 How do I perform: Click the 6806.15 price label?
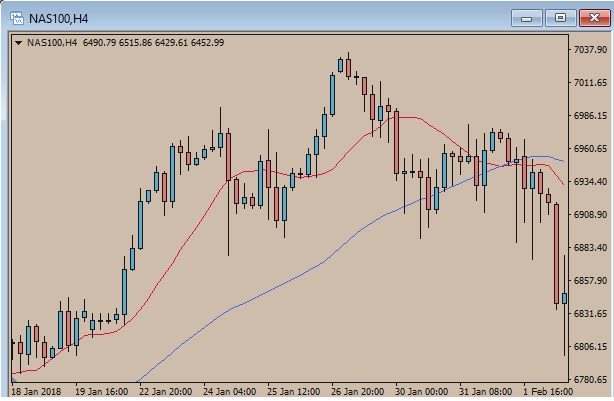click(590, 347)
